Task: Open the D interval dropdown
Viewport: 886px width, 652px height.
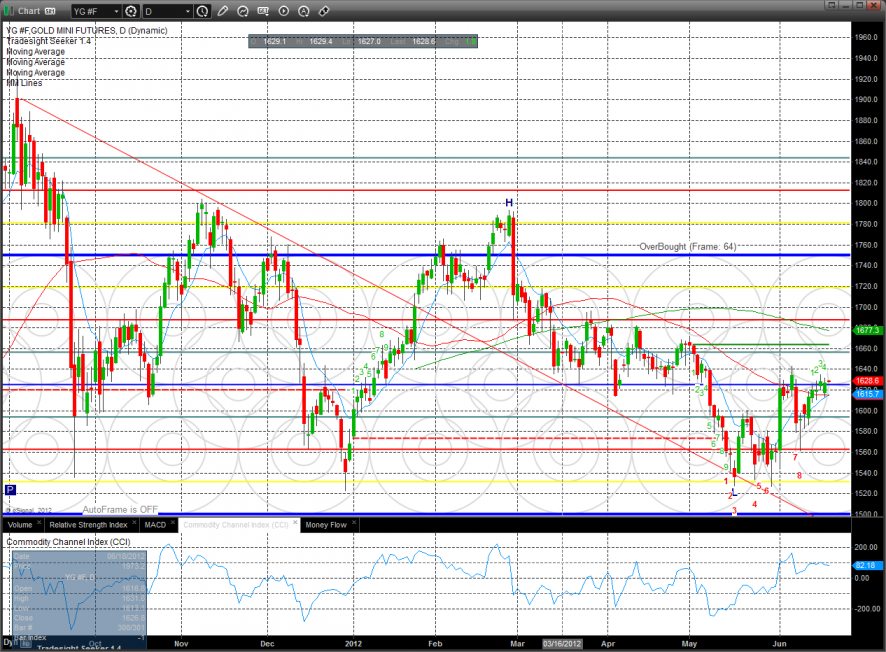Action: (168, 12)
